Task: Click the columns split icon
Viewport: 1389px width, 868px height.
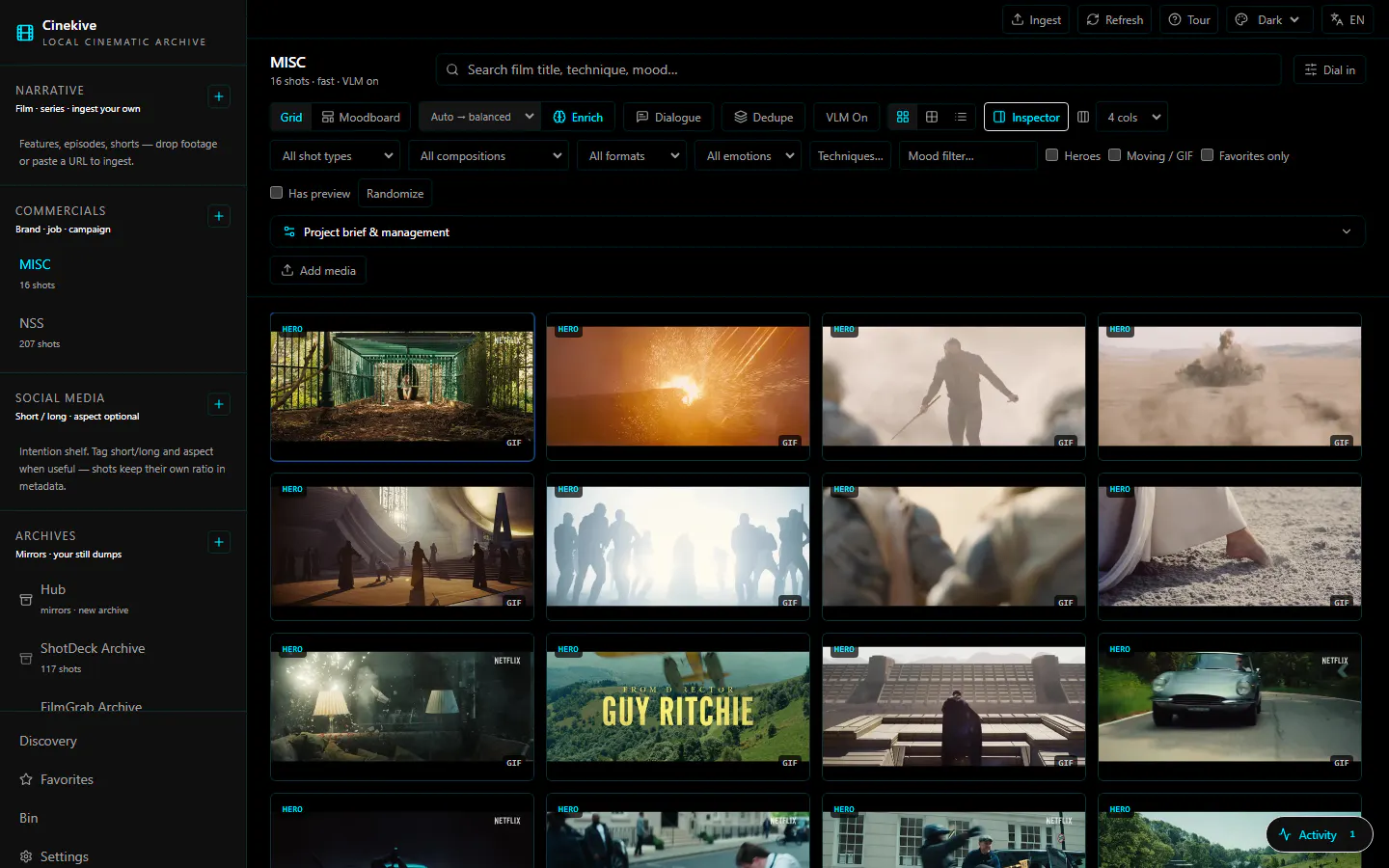Action: [1083, 117]
